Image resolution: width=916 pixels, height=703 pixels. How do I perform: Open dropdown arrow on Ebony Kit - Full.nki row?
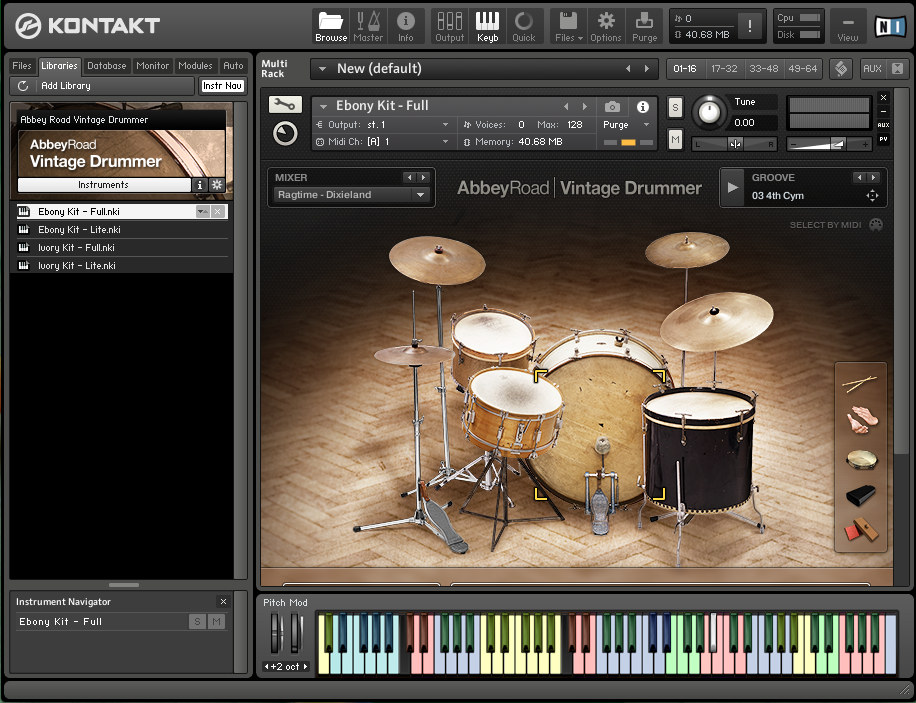(202, 212)
